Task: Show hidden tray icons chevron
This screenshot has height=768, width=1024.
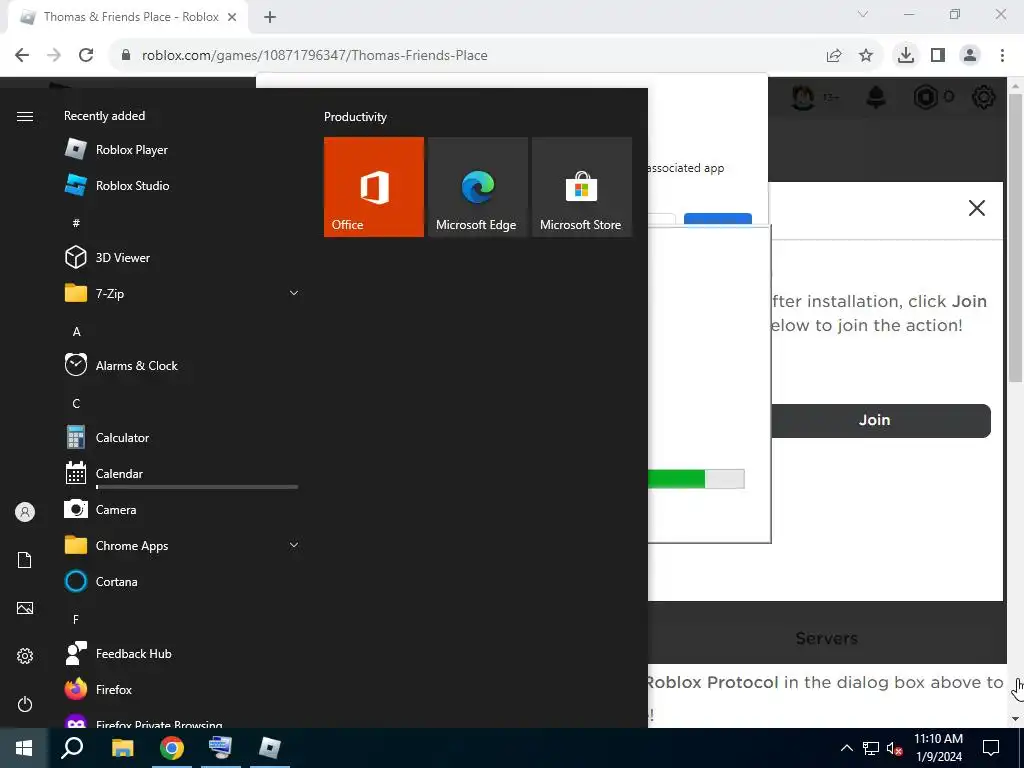Action: [846, 748]
